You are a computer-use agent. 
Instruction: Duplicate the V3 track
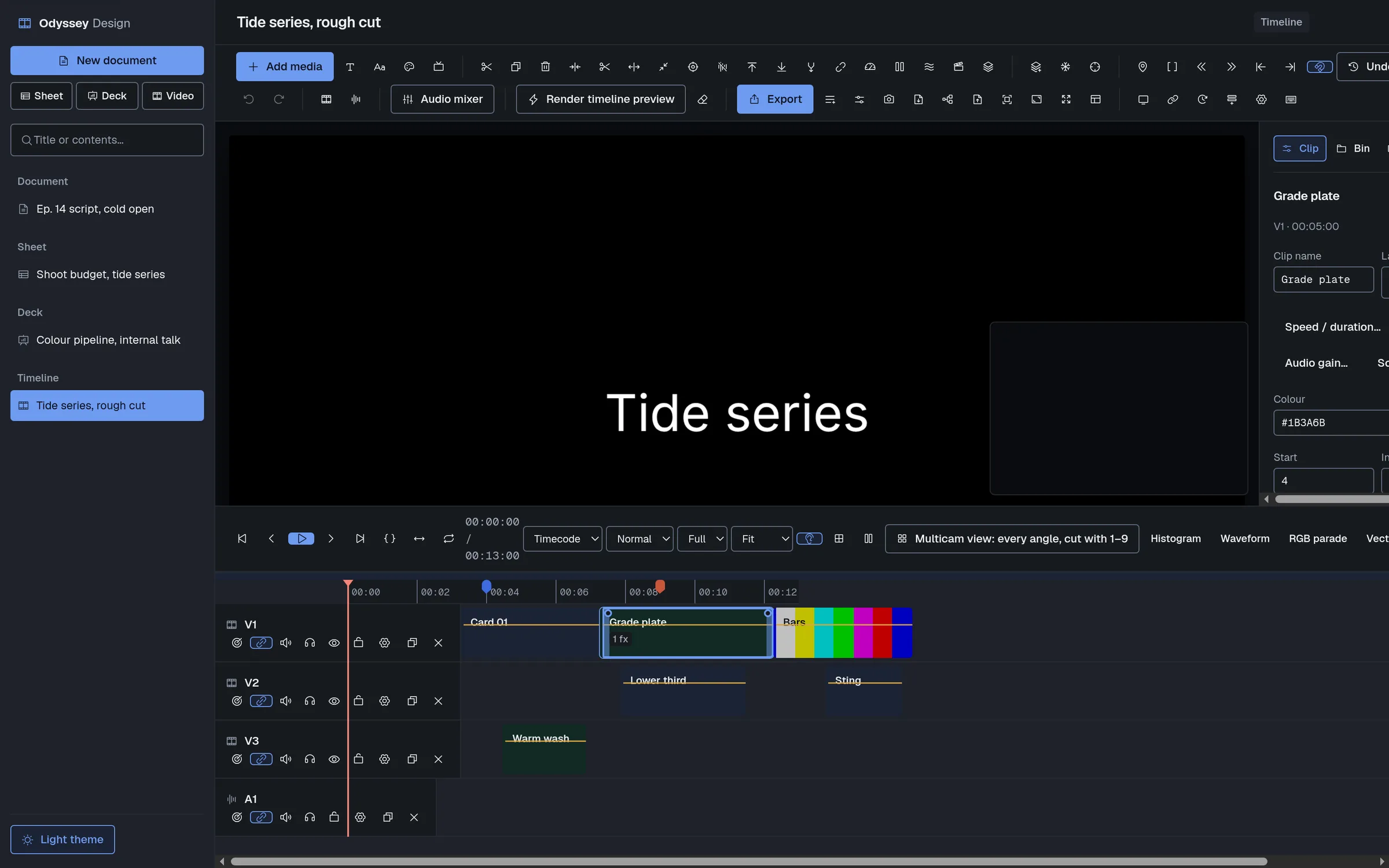[x=412, y=759]
